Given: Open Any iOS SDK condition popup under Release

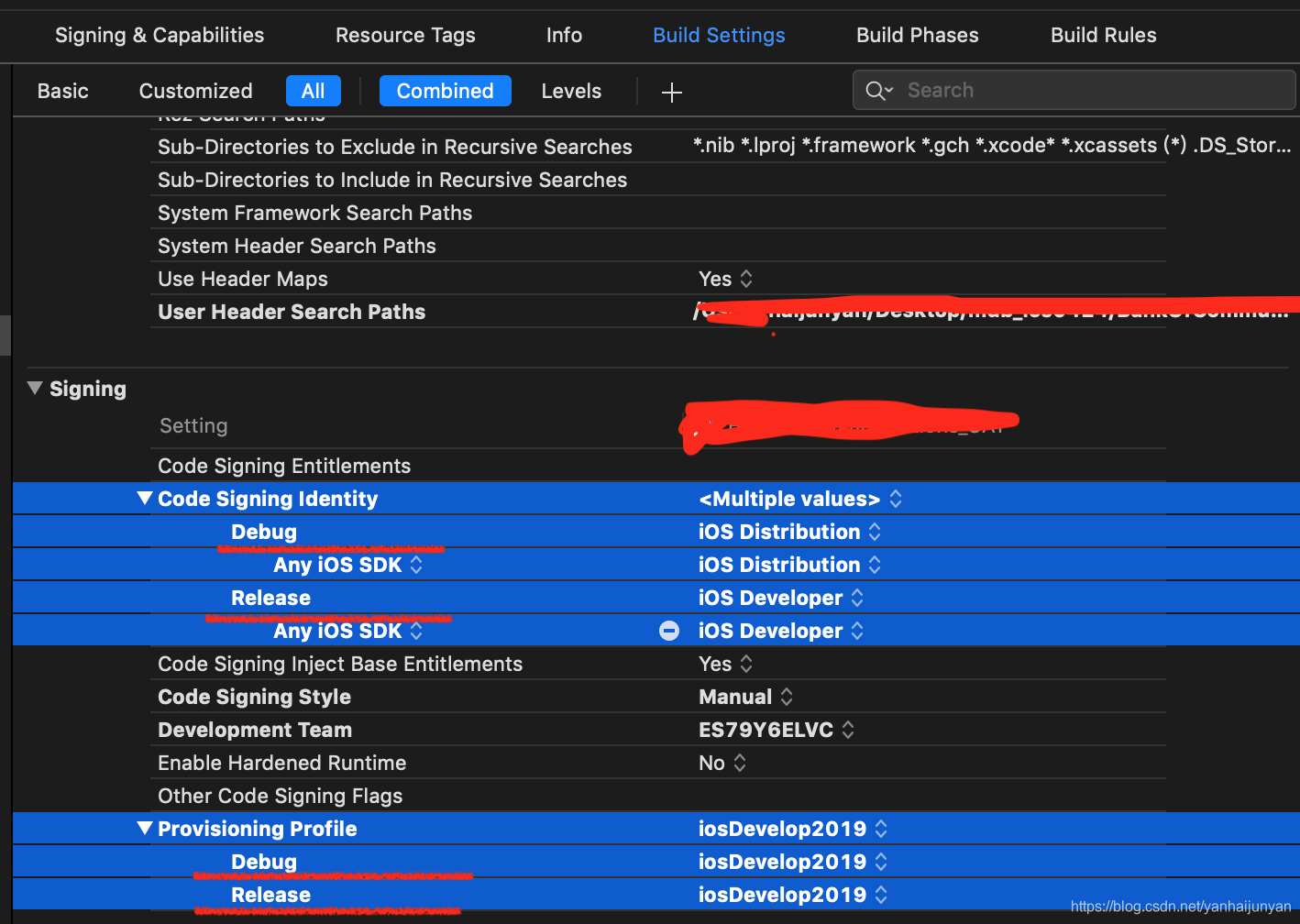Looking at the screenshot, I should pos(348,631).
